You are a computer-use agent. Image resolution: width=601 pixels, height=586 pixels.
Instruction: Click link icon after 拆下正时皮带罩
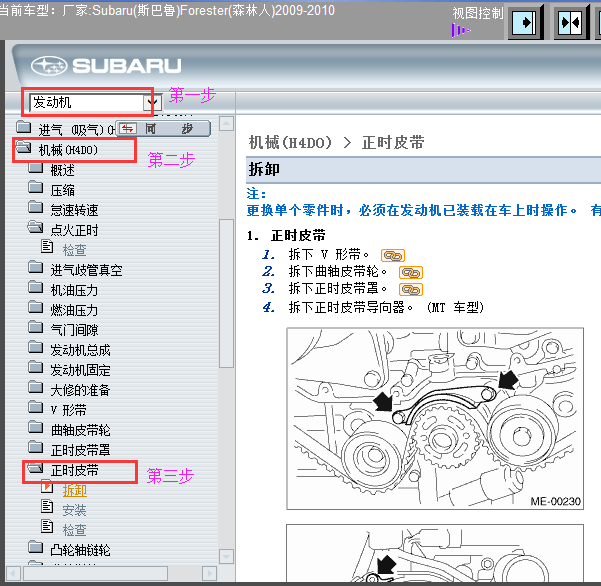[x=411, y=289]
